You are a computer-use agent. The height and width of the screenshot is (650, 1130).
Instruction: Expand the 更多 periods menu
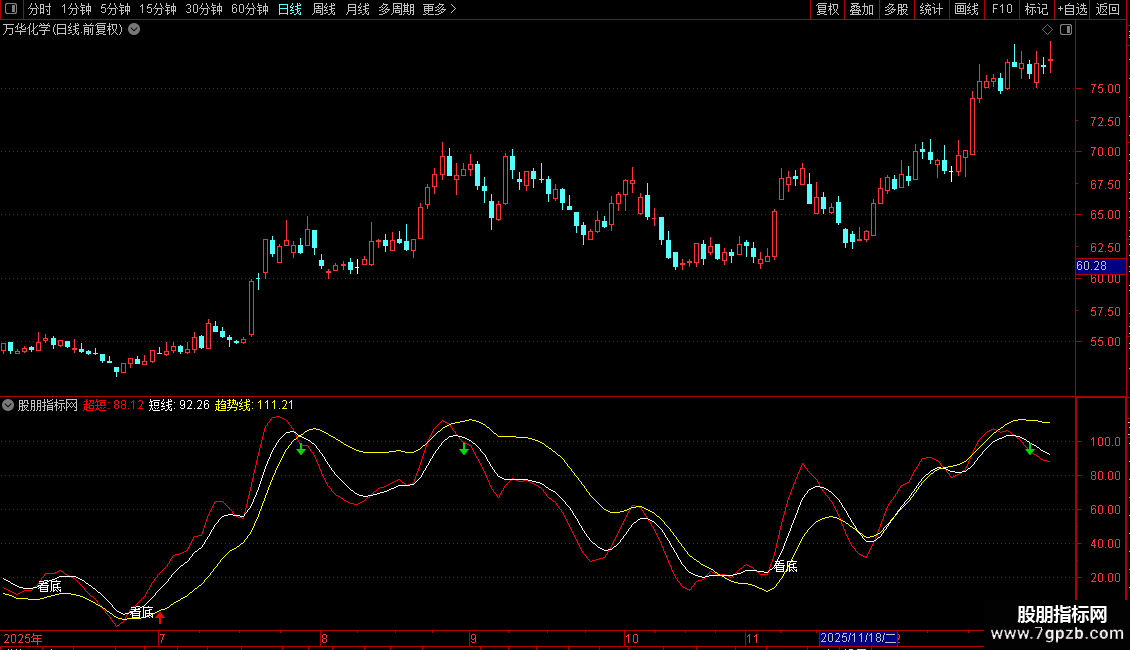click(439, 10)
